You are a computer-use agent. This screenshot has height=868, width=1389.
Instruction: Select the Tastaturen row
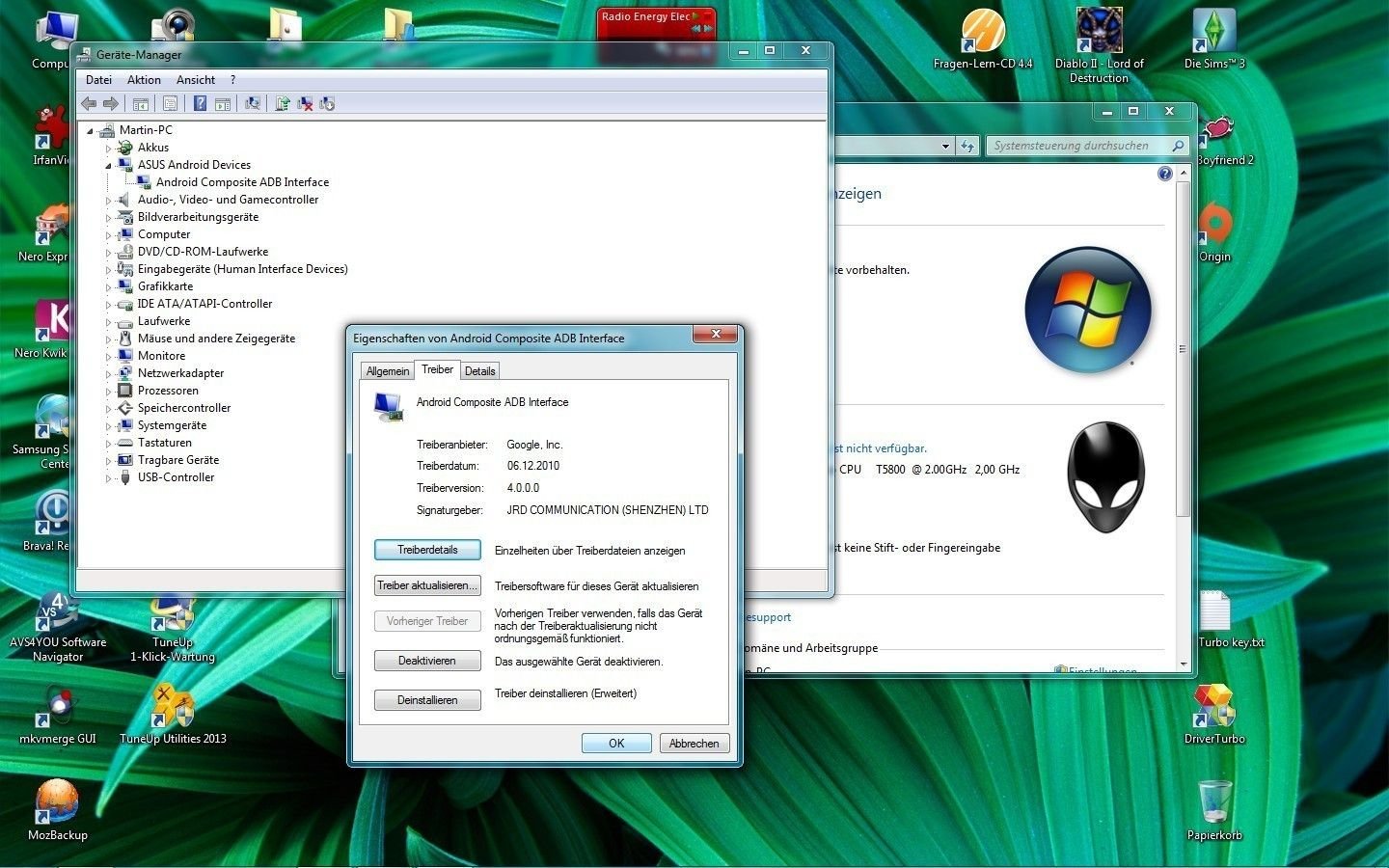coord(154,443)
